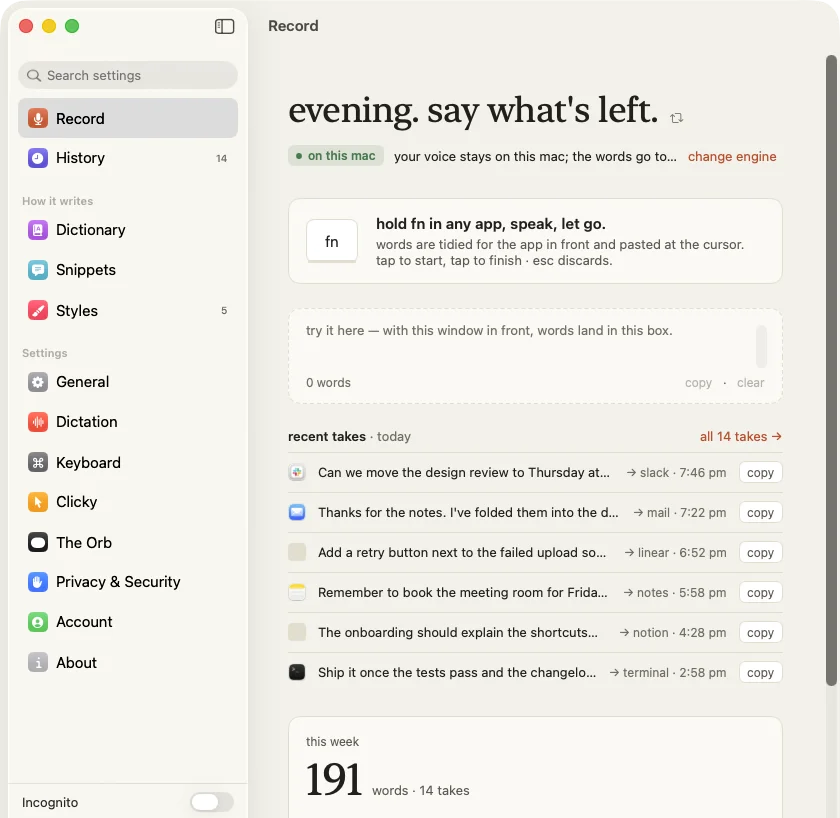Image resolution: width=840 pixels, height=818 pixels.
Task: View all 14 takes
Action: coord(740,437)
